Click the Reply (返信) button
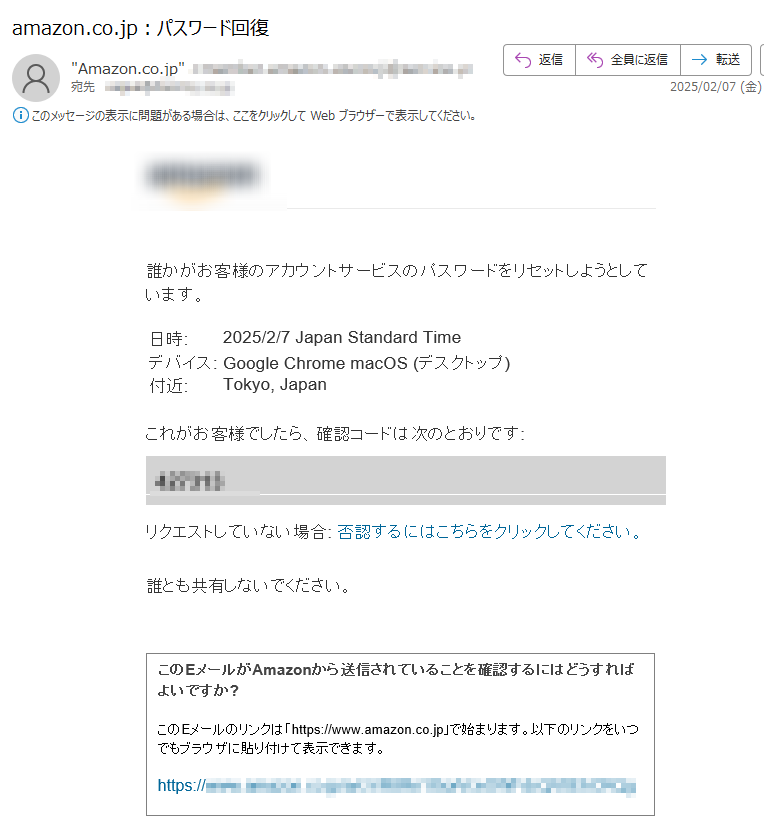Viewport: 764px width, 823px height. 539,60
